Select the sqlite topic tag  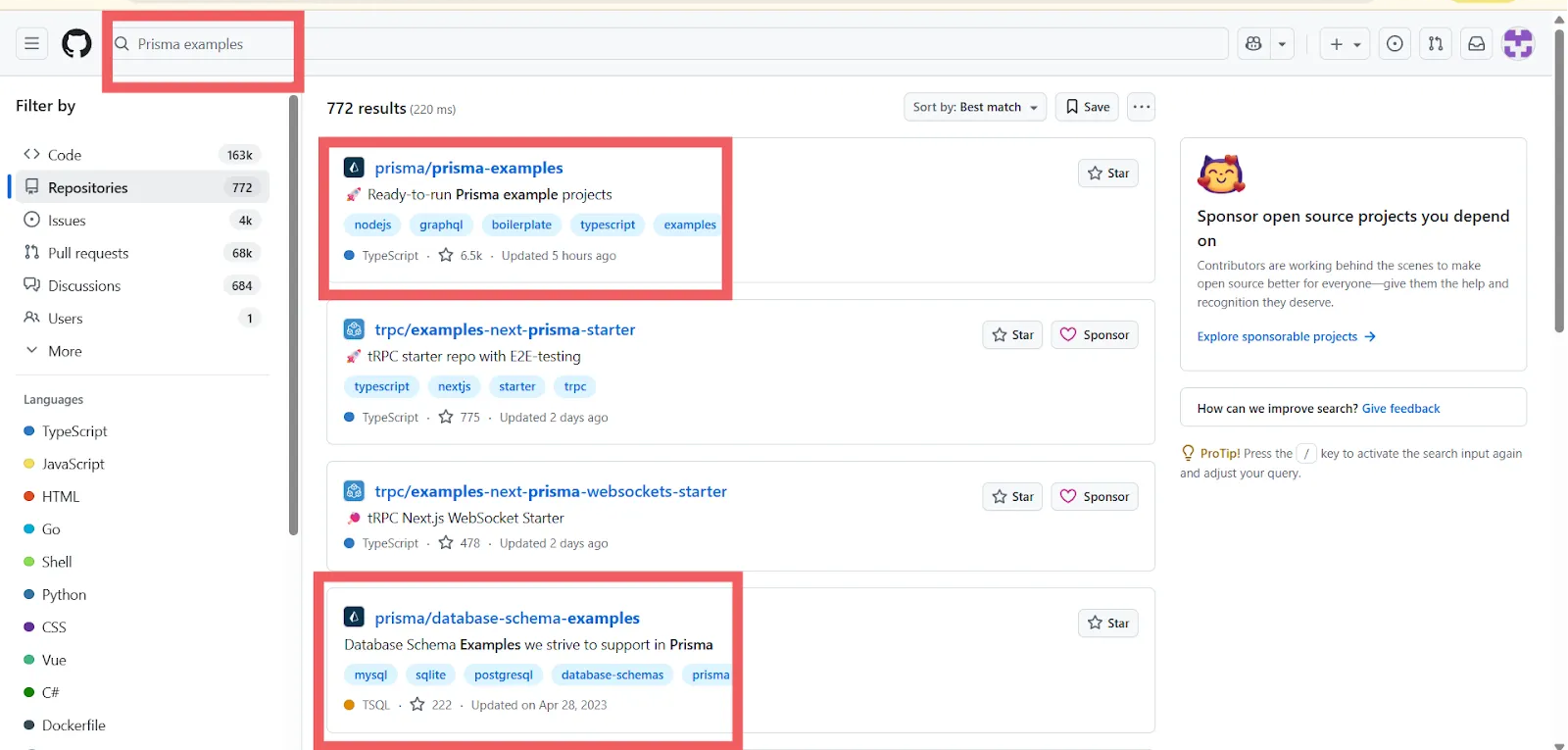430,675
